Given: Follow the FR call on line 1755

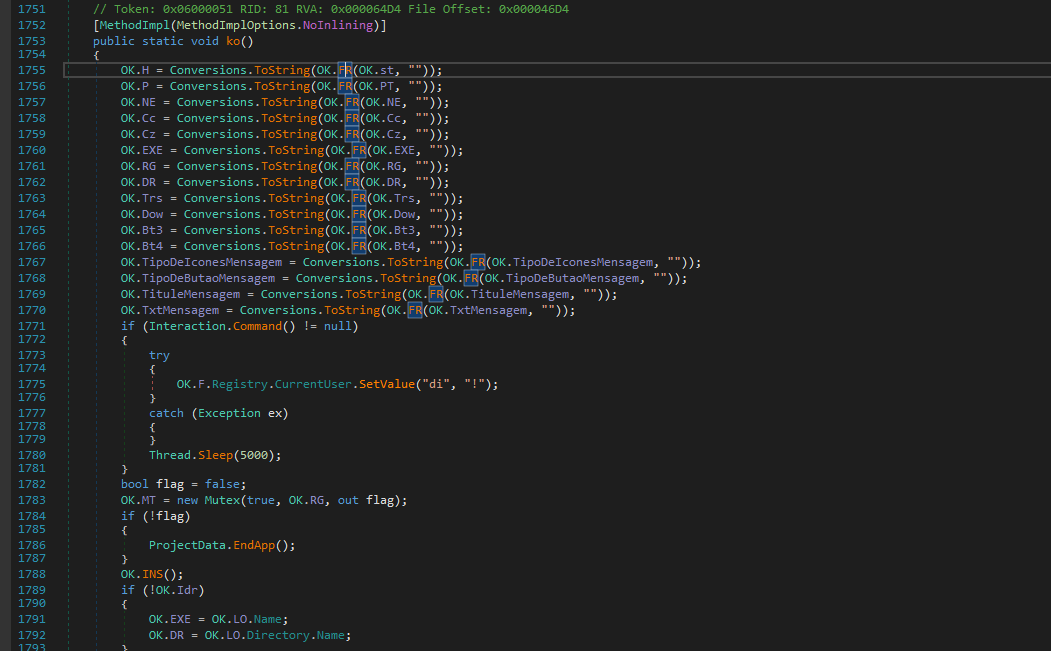Looking at the screenshot, I should pyautogui.click(x=343, y=70).
